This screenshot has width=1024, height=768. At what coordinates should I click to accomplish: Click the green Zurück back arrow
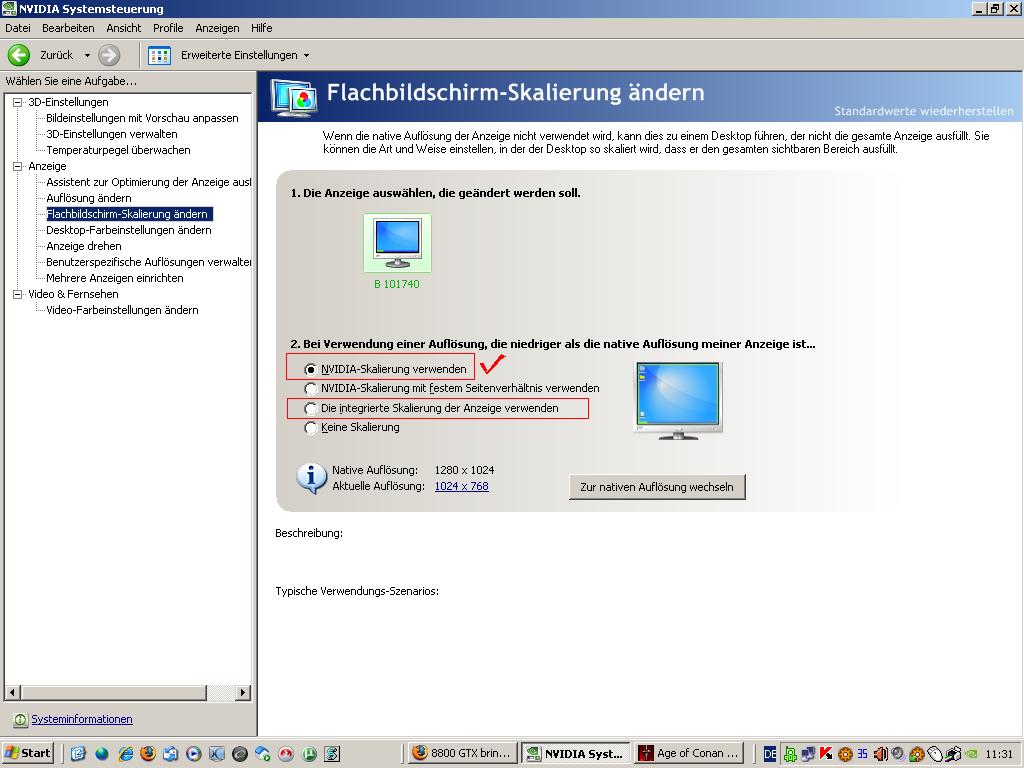(19, 55)
